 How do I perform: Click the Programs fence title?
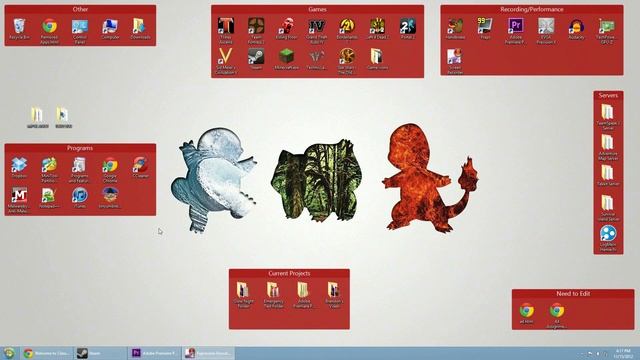point(80,148)
